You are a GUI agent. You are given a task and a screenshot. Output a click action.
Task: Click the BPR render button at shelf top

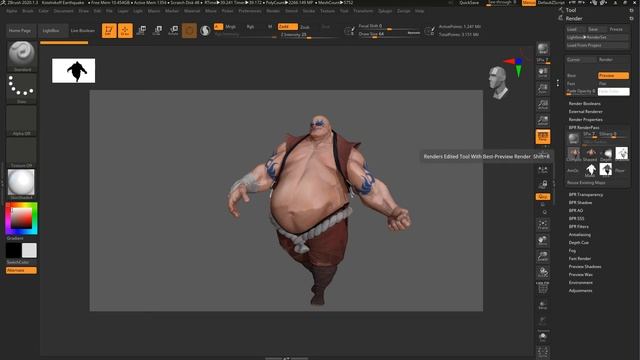click(543, 49)
